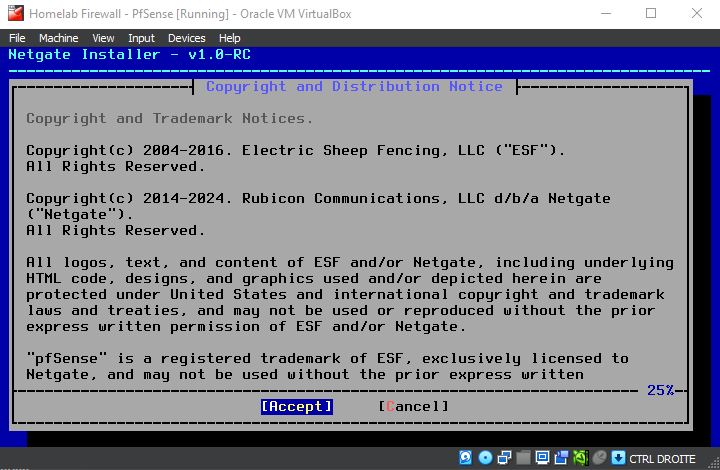
Task: Maximize the VirtualBox window
Action: tap(651, 13)
